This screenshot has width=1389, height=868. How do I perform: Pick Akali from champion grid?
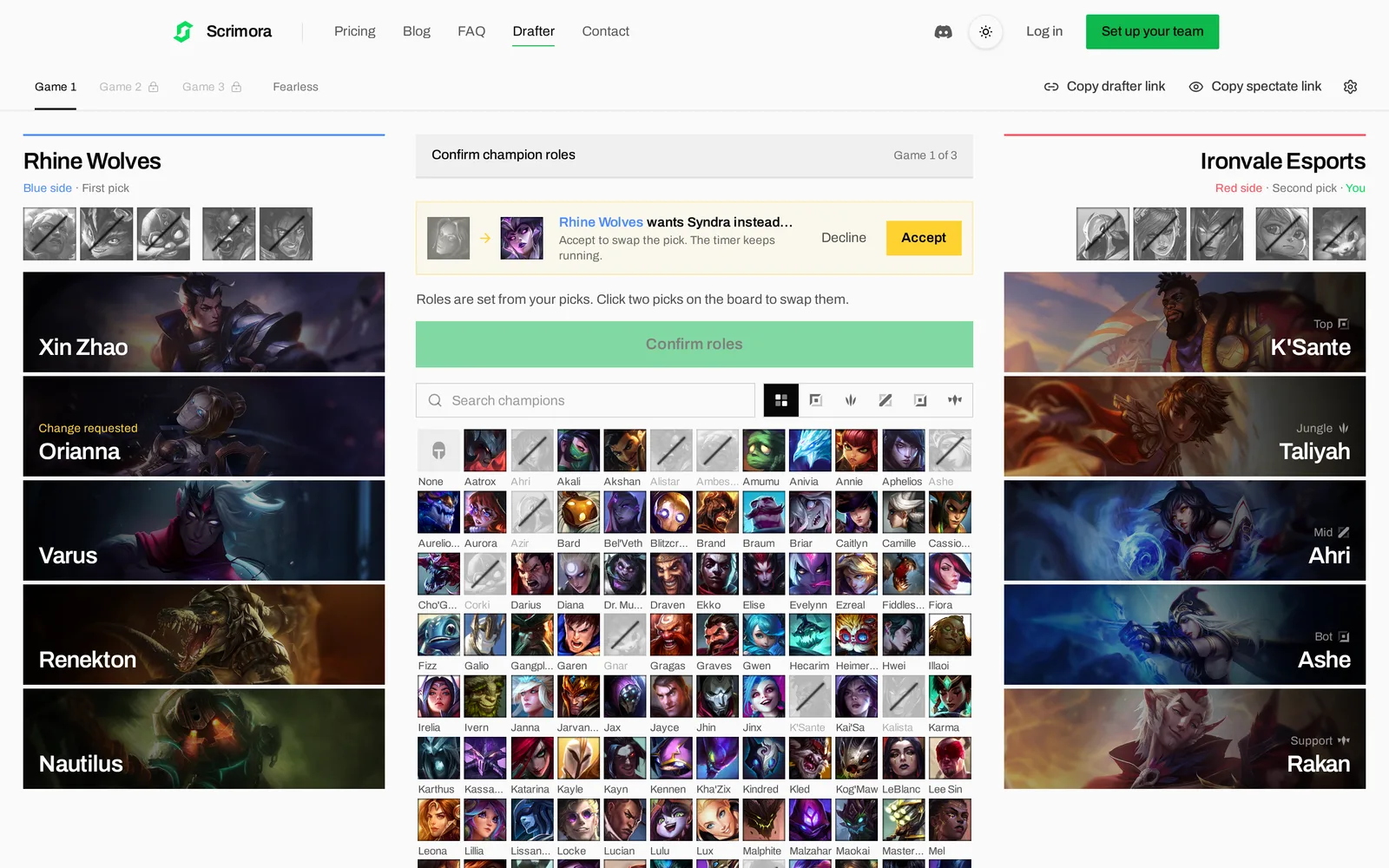(578, 450)
